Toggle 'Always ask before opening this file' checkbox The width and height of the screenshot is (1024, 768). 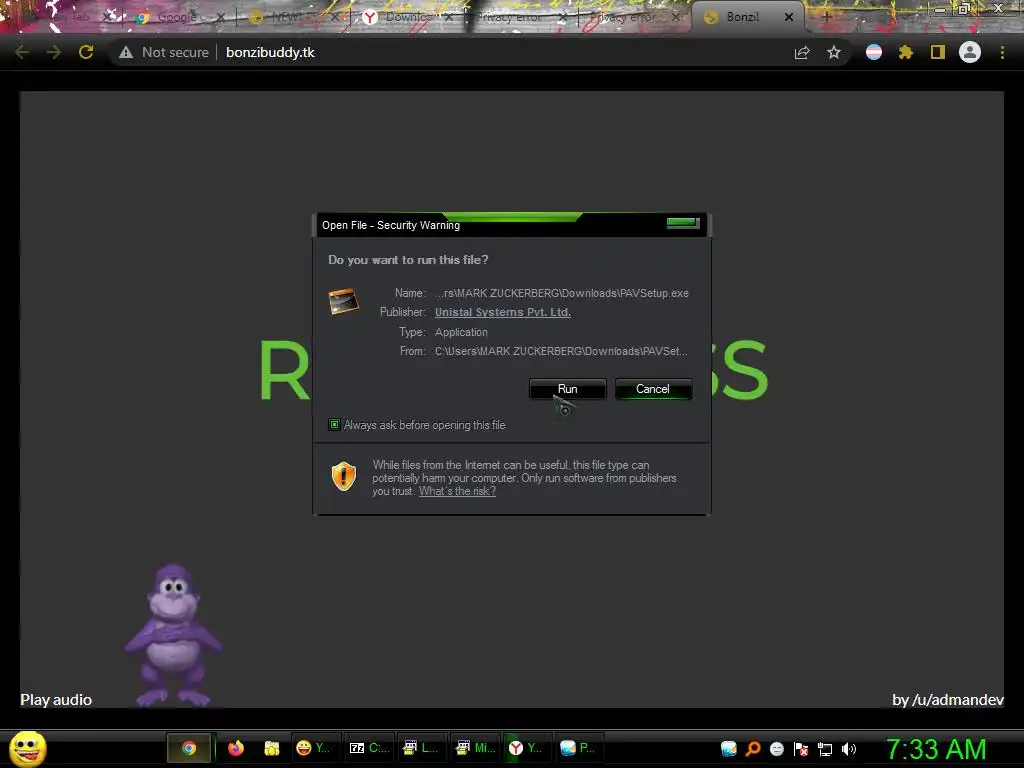pos(334,425)
